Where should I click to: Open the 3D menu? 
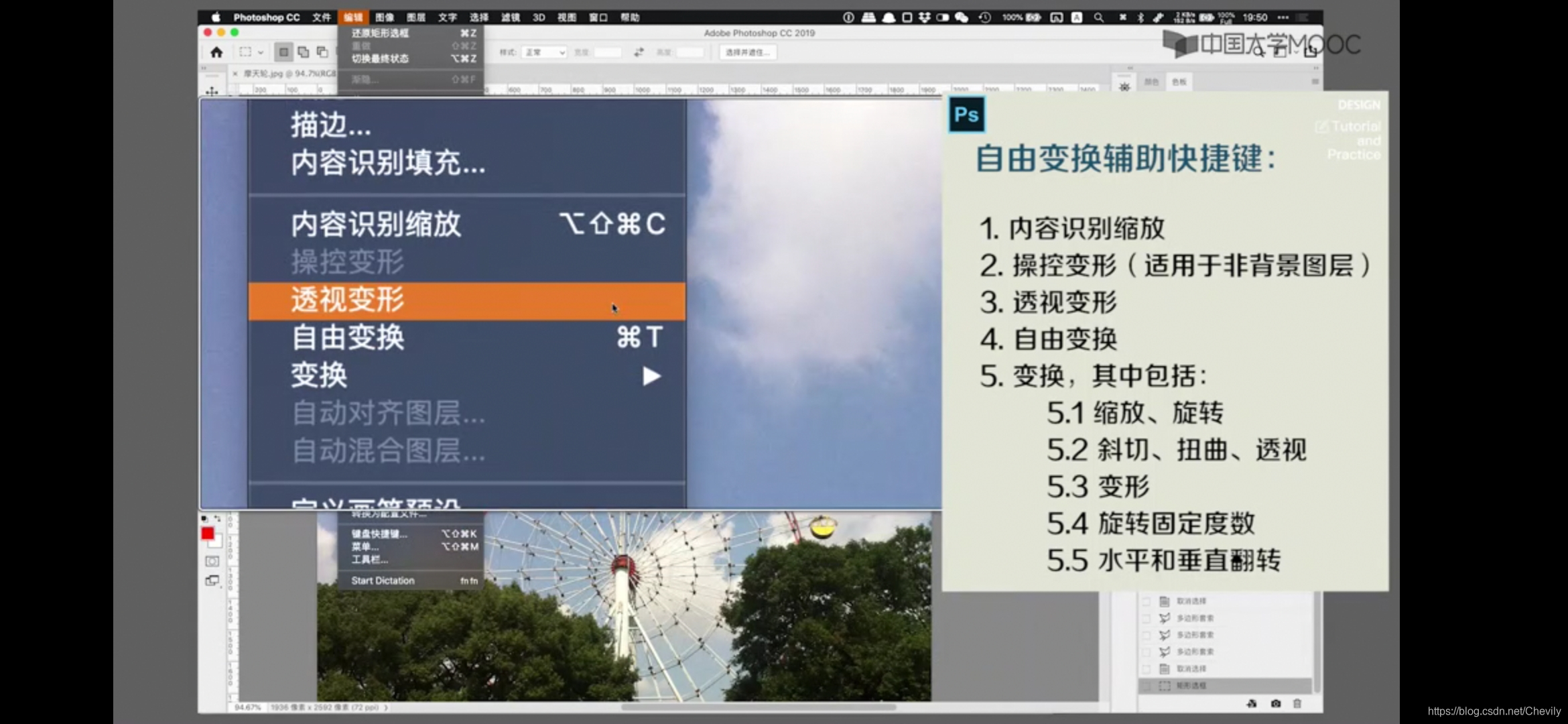539,17
